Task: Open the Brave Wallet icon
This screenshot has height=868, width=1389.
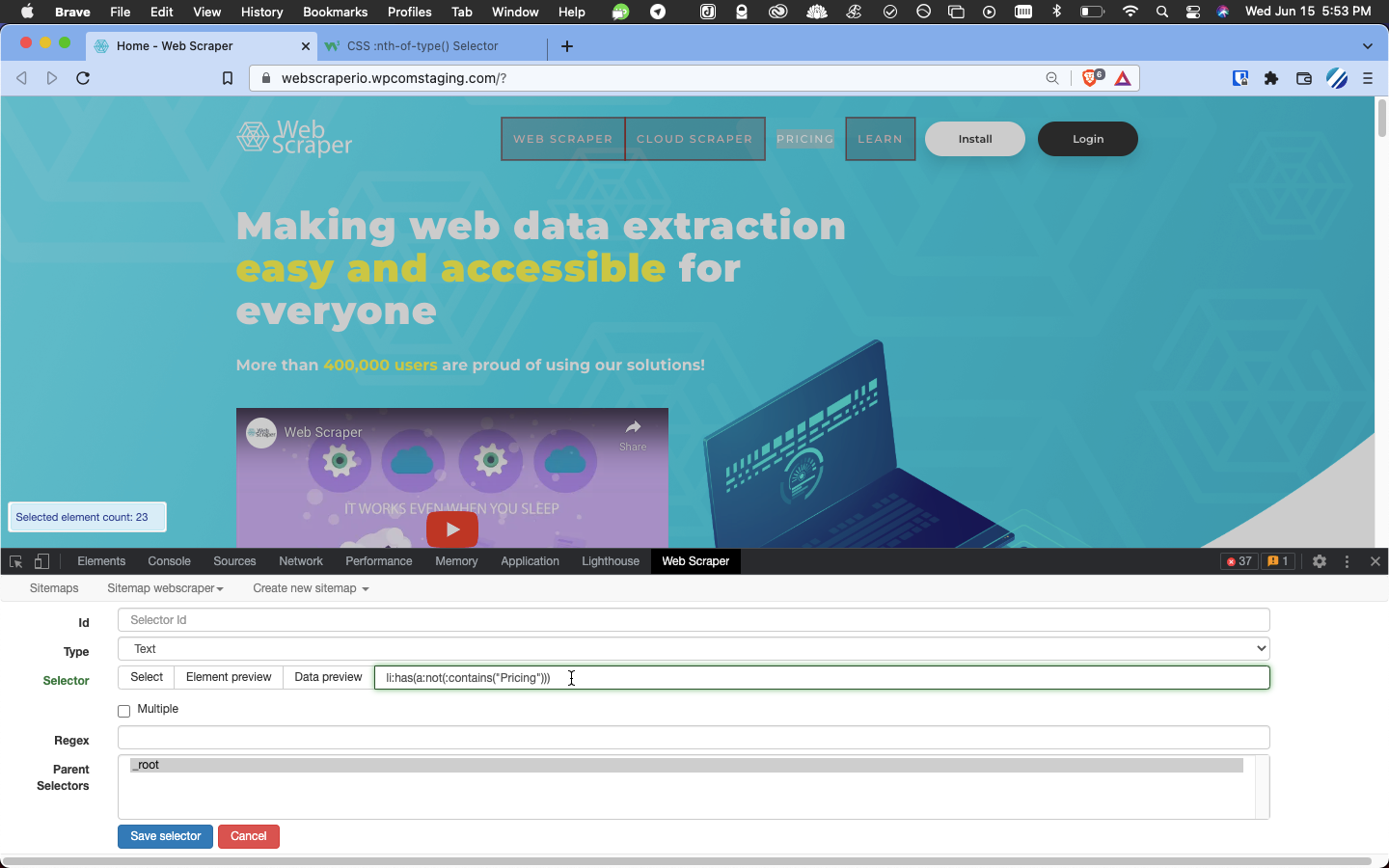Action: (x=1303, y=78)
